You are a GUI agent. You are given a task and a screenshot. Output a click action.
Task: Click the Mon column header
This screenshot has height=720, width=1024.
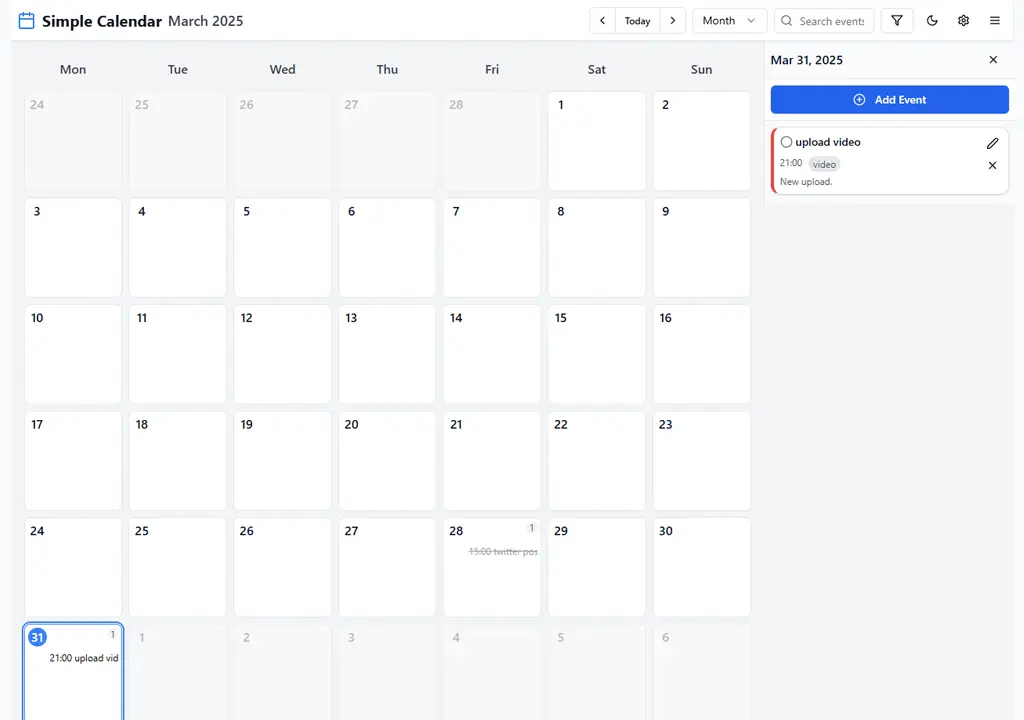[x=72, y=69]
